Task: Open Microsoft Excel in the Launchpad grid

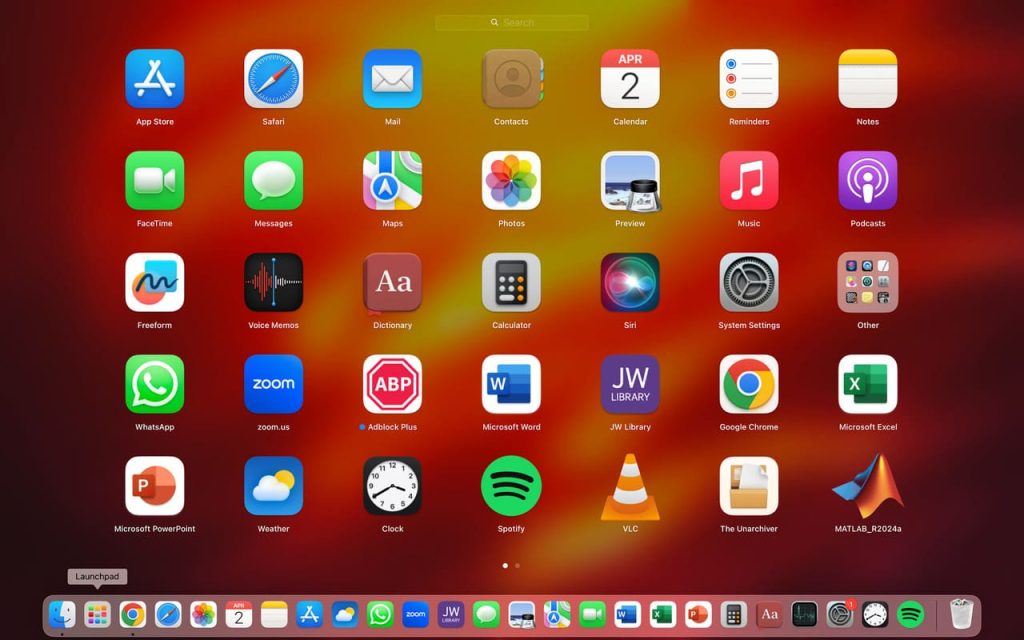Action: click(868, 384)
